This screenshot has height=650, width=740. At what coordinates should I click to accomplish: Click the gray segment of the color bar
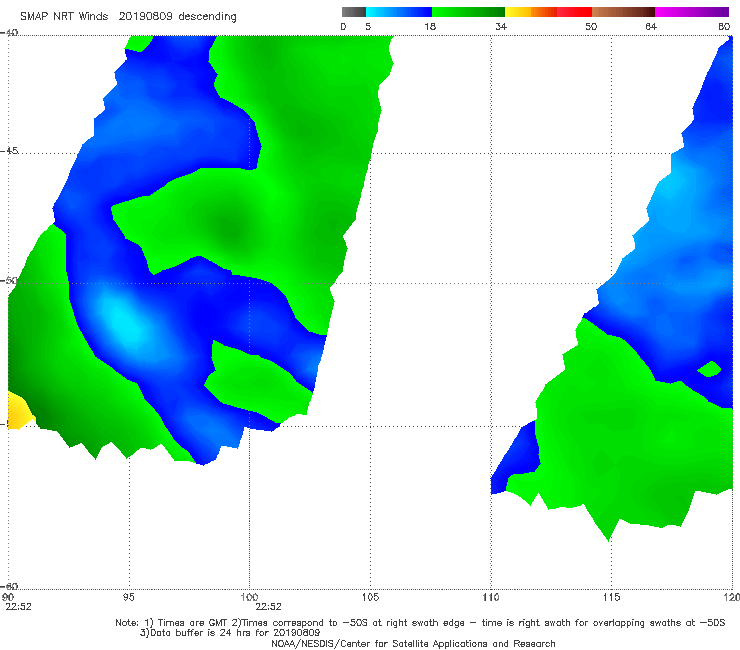tap(354, 12)
